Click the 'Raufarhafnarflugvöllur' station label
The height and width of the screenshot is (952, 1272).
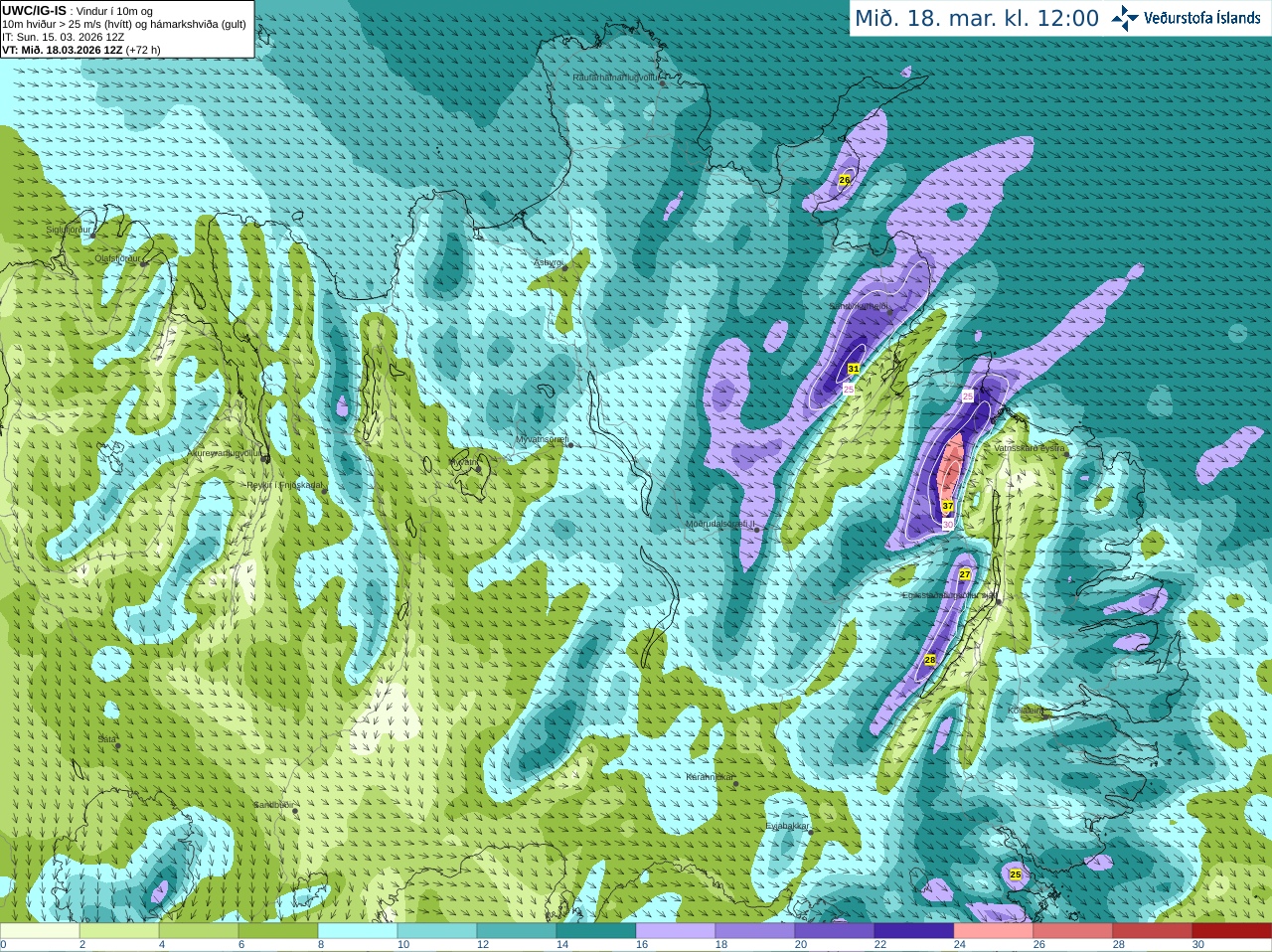615,77
